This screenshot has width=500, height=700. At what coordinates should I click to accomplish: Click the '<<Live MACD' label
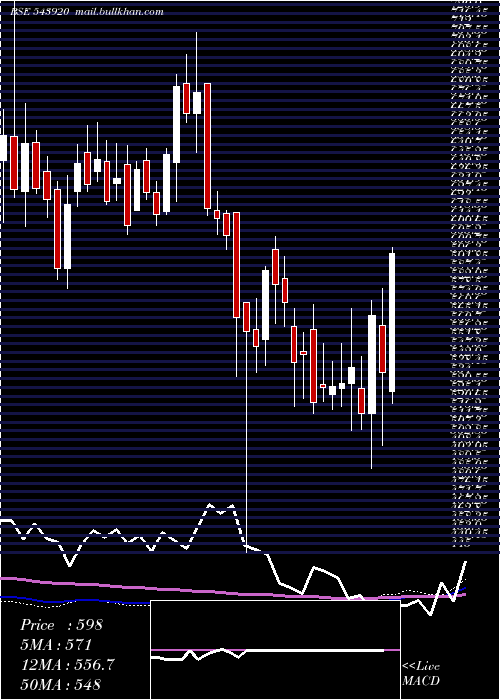[421, 674]
